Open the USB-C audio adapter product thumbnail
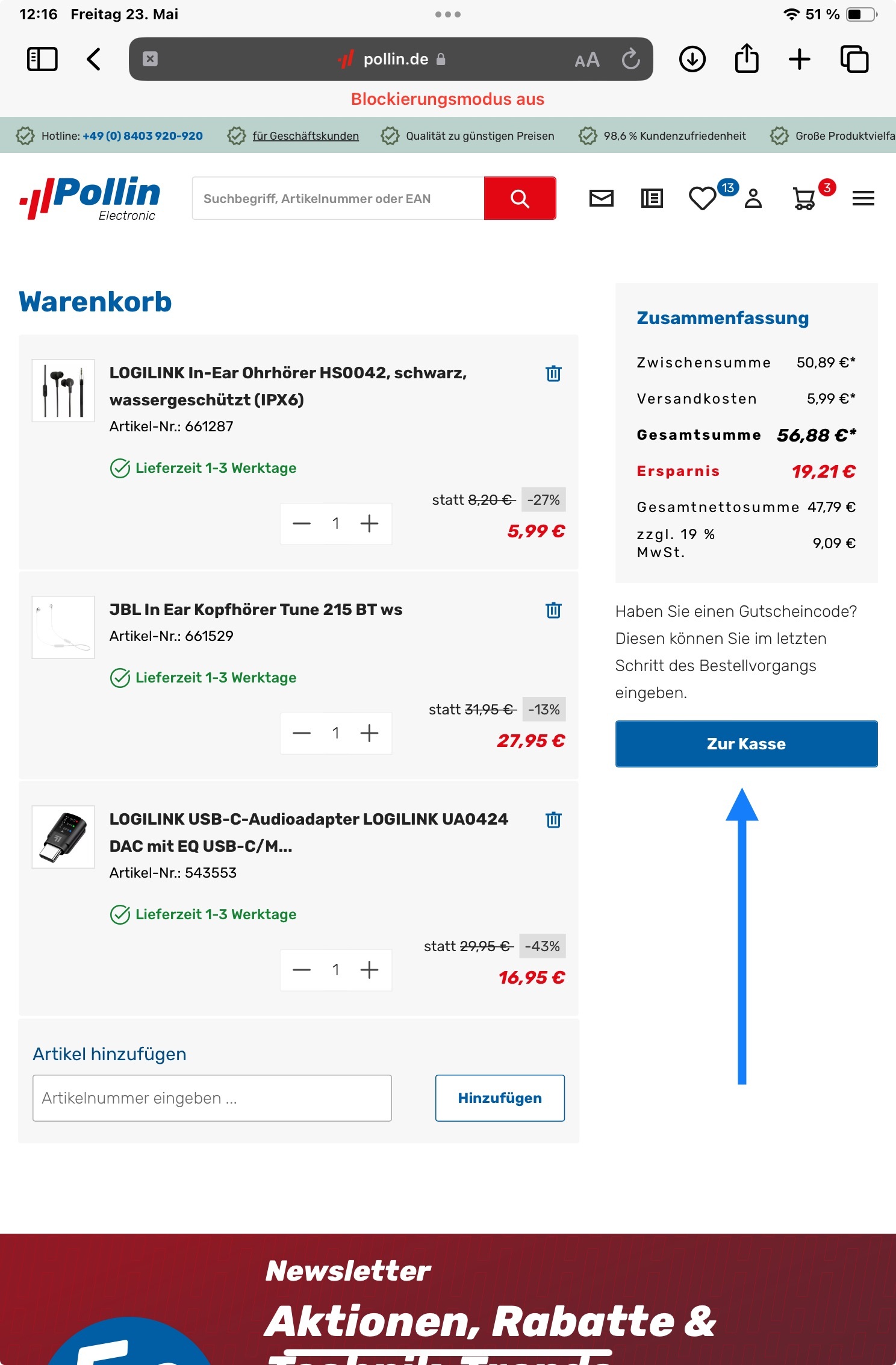This screenshot has width=896, height=1365. (x=63, y=837)
